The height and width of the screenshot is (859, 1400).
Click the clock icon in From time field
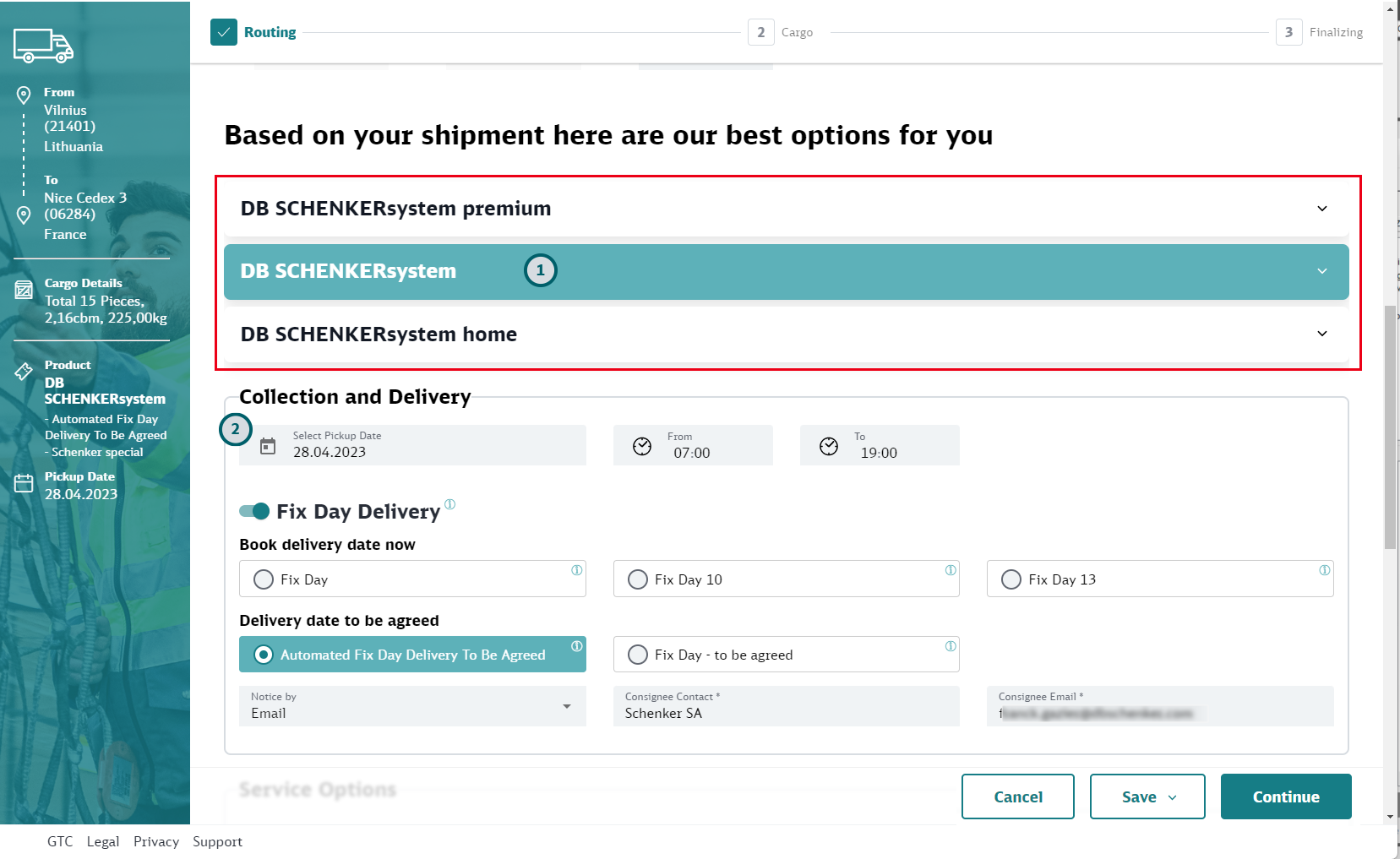(642, 446)
